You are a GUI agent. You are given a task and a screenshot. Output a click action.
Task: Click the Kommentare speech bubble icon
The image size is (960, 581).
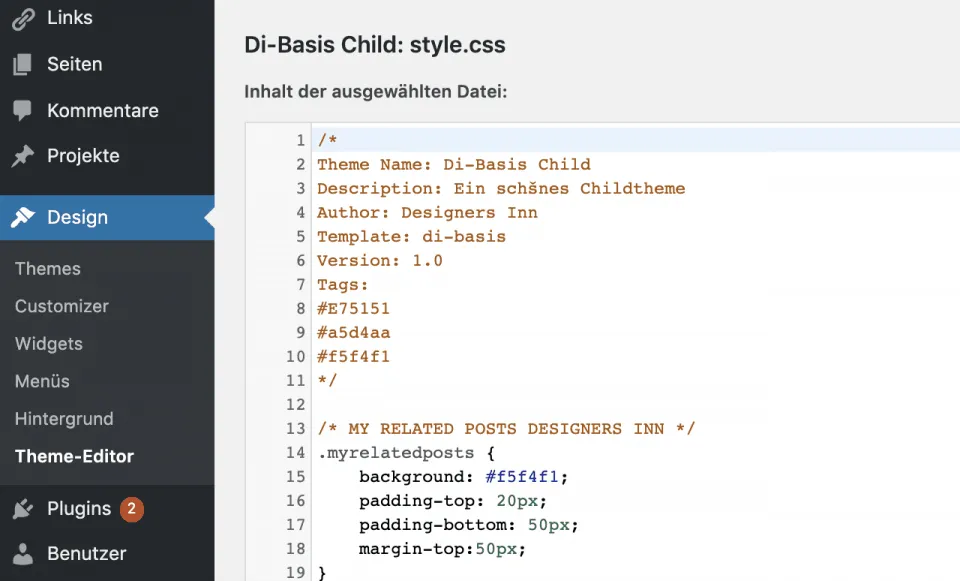click(22, 111)
